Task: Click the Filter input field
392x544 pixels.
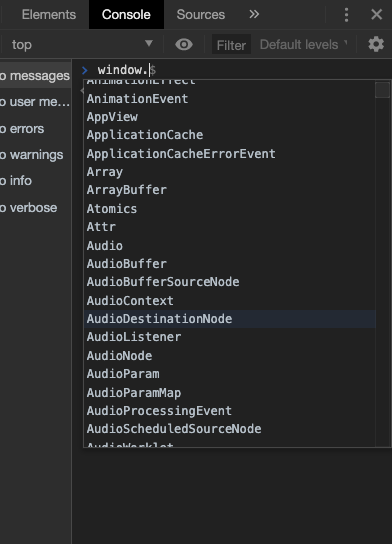Action: 231,45
